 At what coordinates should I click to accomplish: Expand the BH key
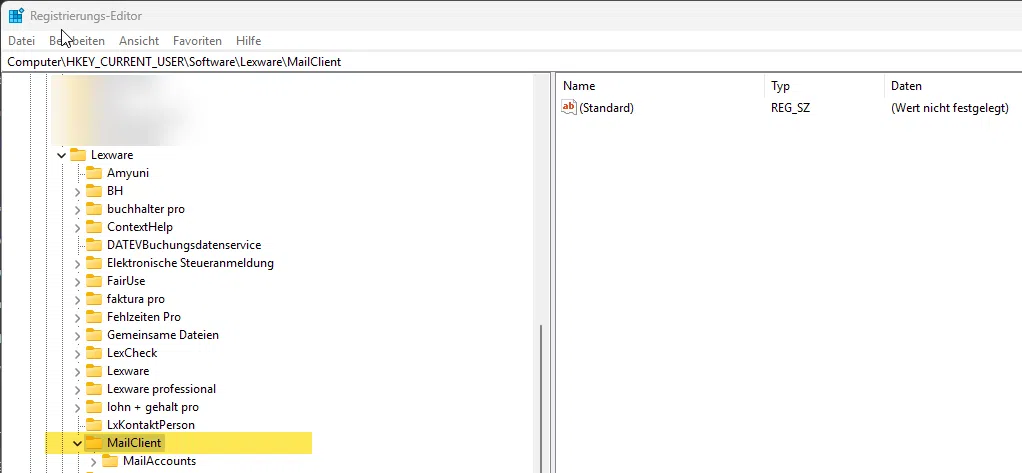(x=78, y=192)
